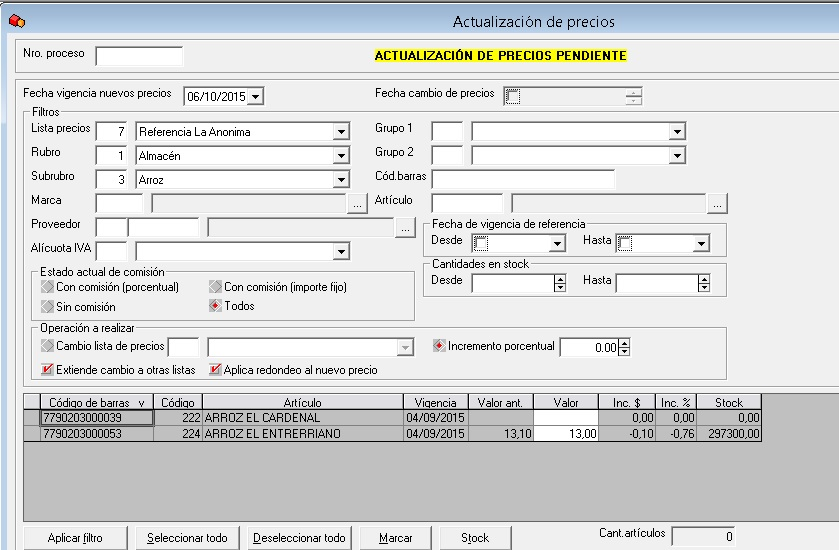Click the empty Valor cell for ARROZ EL CARDENAL
Viewport: 839px width, 550px height.
tap(566, 418)
